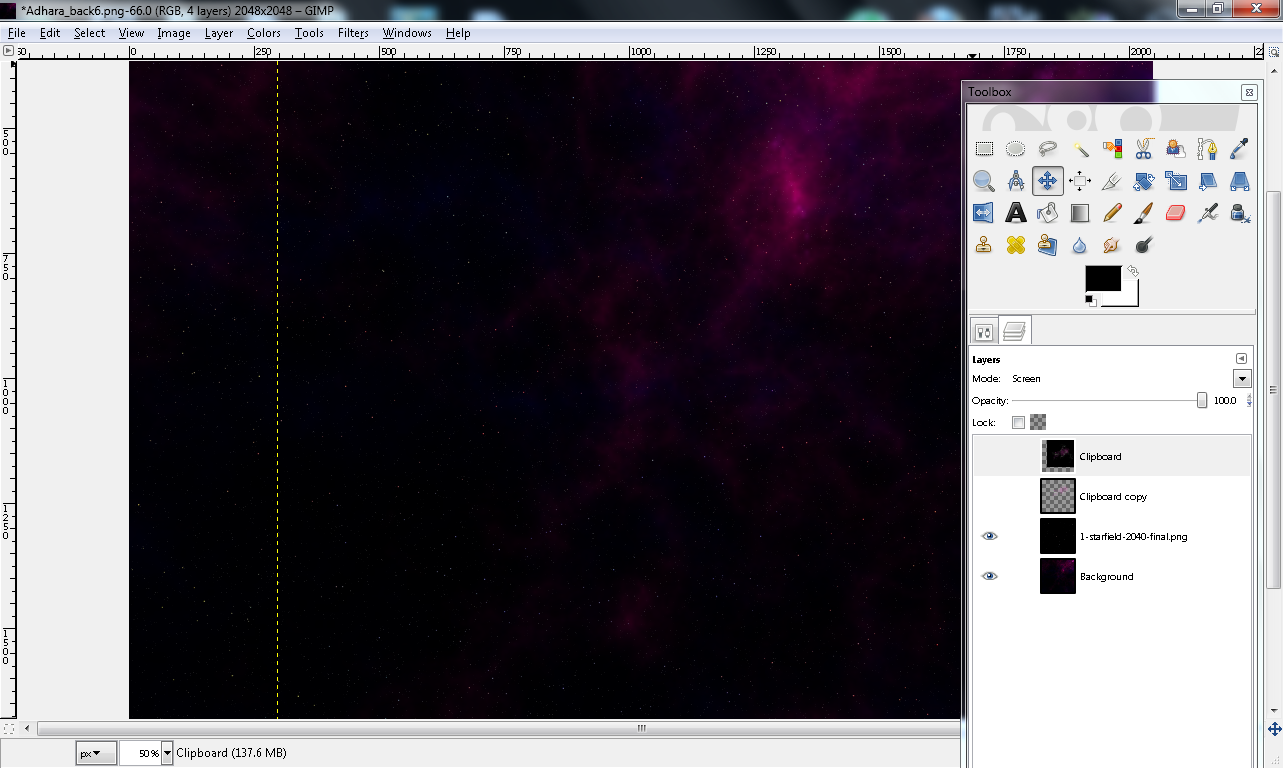
Task: Open the File menu
Action: pyautogui.click(x=16, y=33)
